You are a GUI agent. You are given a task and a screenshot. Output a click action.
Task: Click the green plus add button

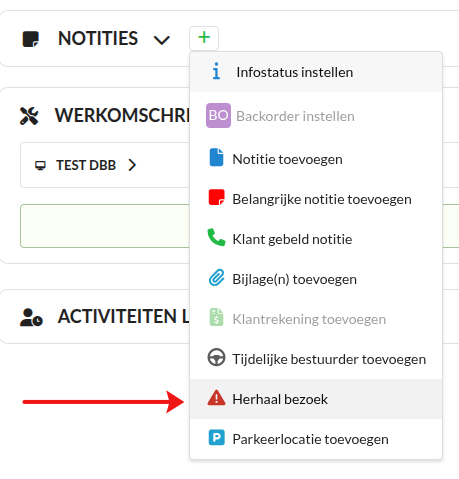(x=204, y=38)
